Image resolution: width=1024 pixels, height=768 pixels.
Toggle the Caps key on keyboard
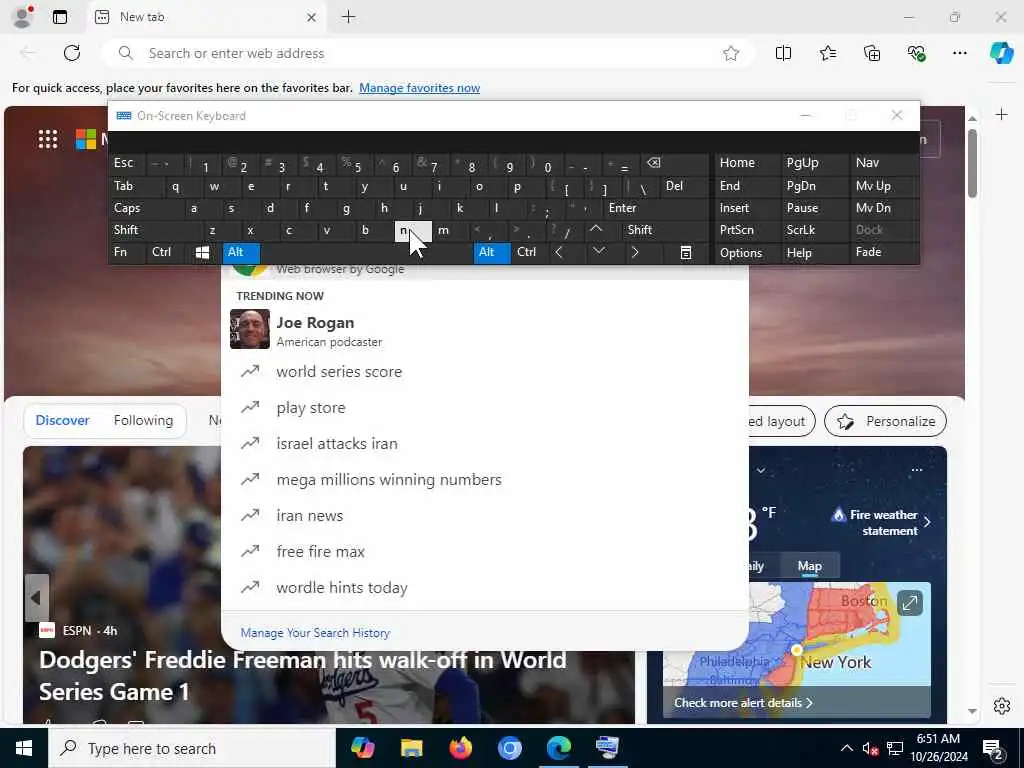pos(145,208)
